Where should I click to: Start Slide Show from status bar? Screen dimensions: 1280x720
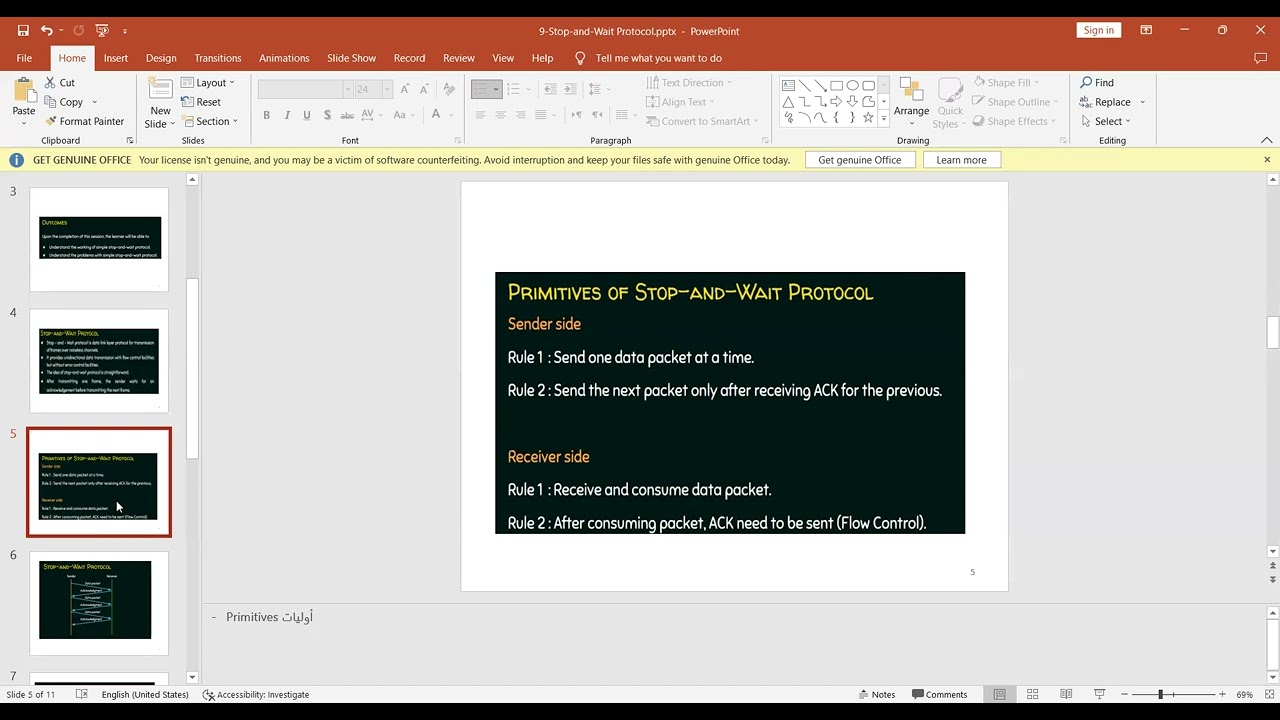pyautogui.click(x=1099, y=695)
